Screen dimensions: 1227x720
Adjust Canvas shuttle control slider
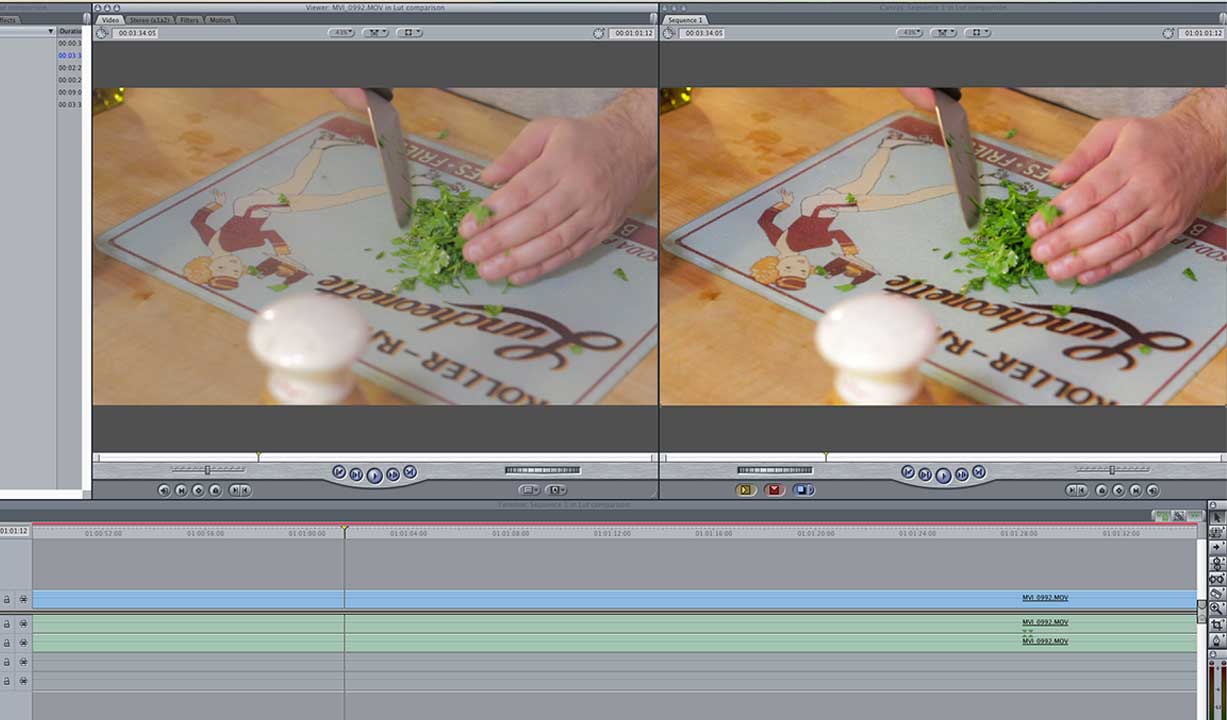tap(1112, 469)
